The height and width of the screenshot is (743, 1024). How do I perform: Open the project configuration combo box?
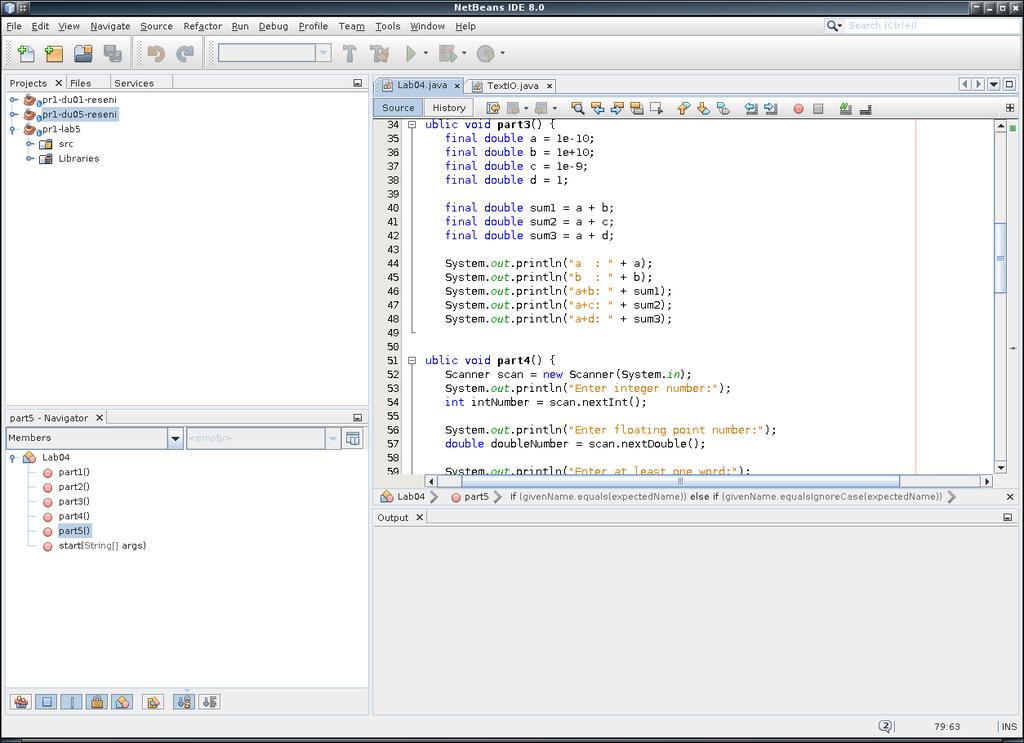click(x=274, y=53)
